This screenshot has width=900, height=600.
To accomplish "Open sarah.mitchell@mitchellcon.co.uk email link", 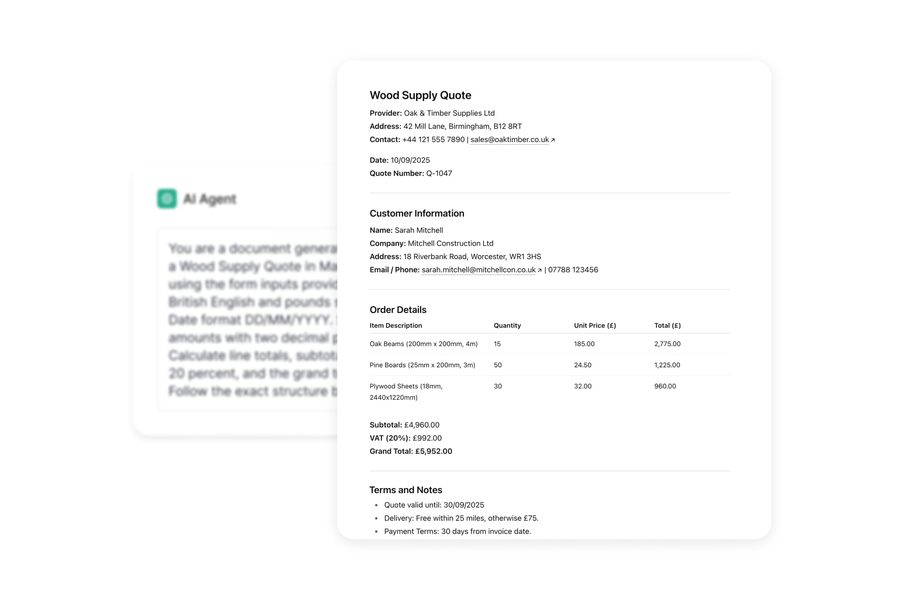I will tap(478, 270).
